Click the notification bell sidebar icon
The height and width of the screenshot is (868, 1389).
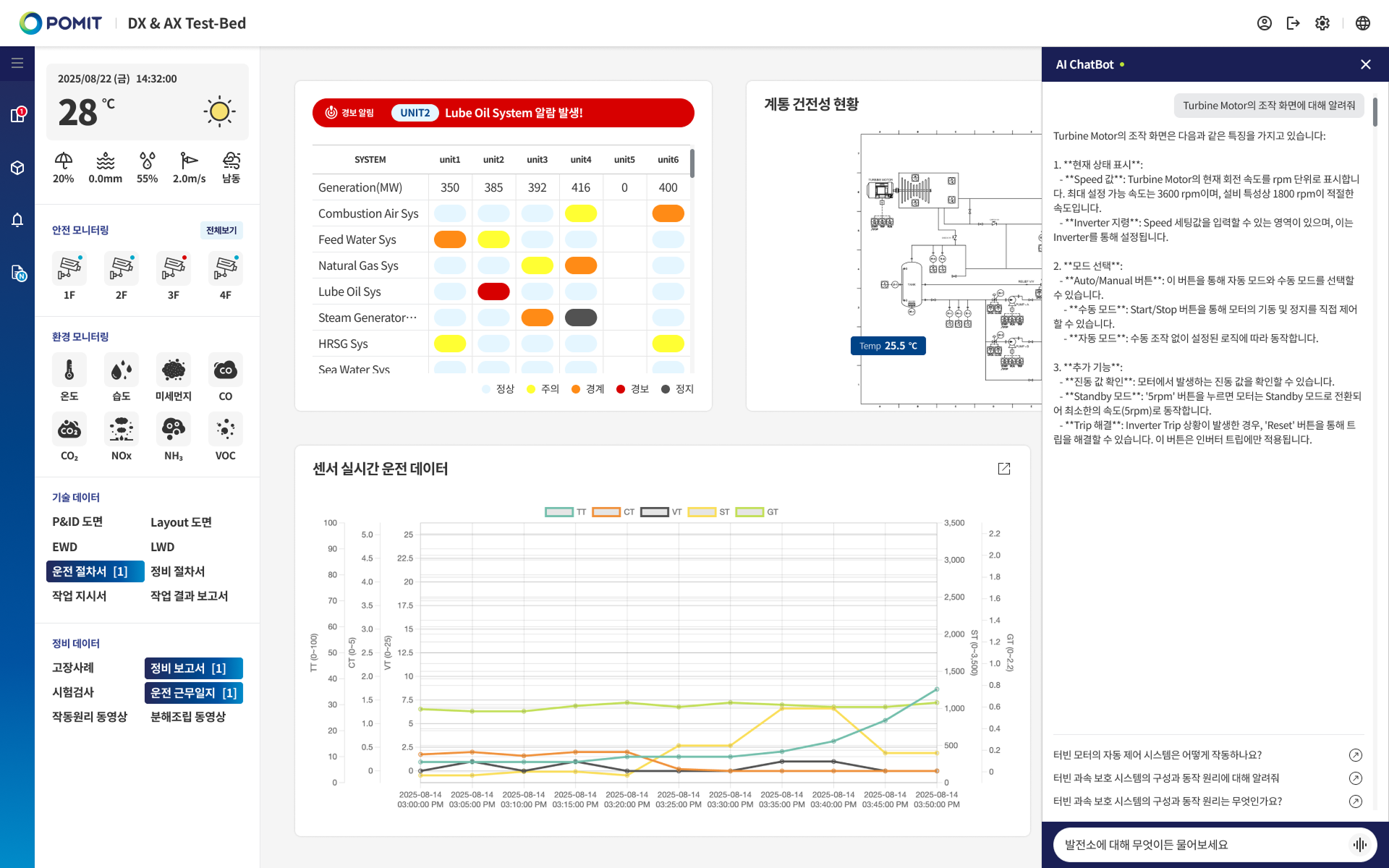tap(17, 220)
